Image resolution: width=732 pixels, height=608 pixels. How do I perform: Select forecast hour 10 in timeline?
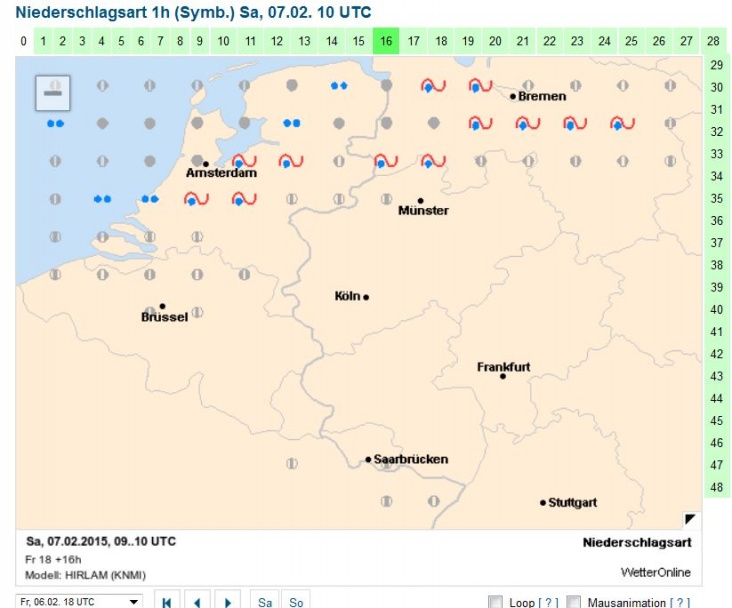(224, 41)
